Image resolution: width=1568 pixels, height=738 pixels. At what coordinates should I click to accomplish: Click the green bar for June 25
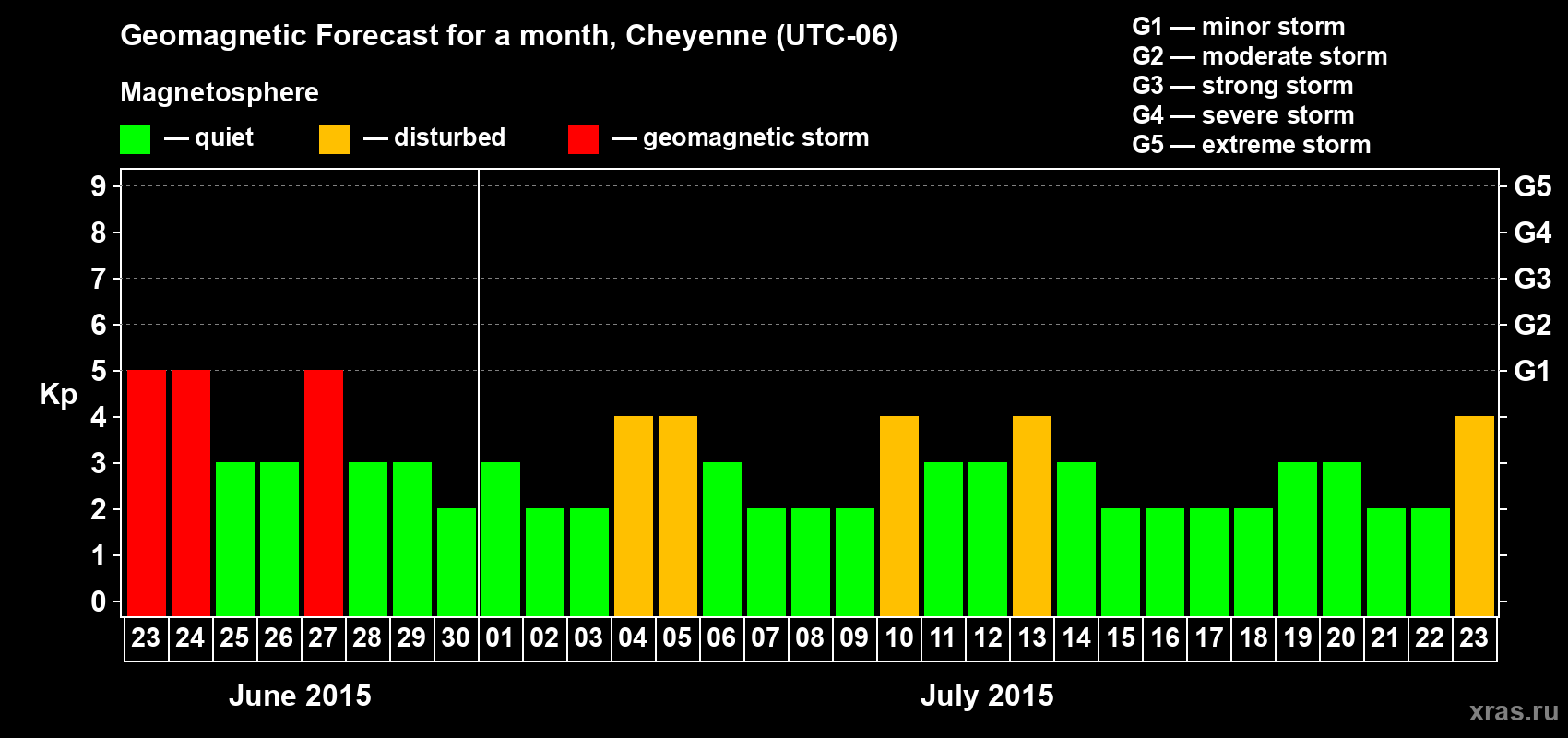pyautogui.click(x=235, y=540)
